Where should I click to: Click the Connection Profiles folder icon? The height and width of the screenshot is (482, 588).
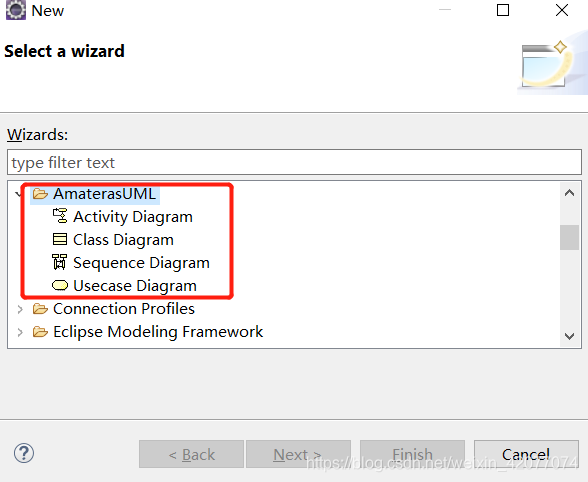point(40,309)
